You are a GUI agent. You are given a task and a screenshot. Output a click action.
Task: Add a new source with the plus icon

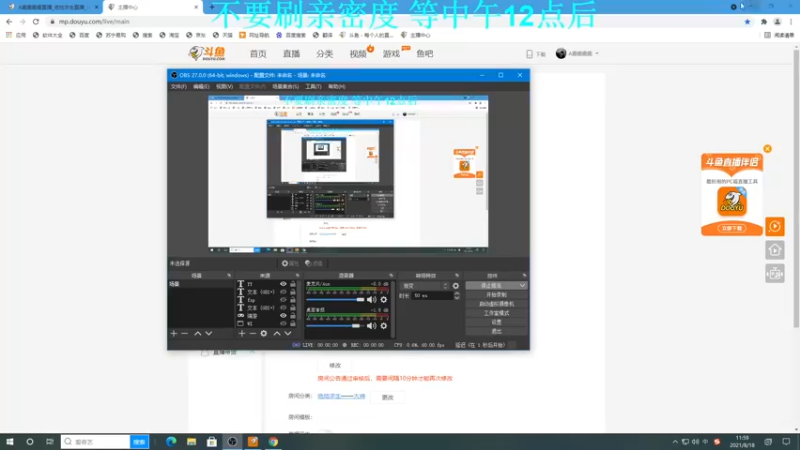[x=242, y=333]
